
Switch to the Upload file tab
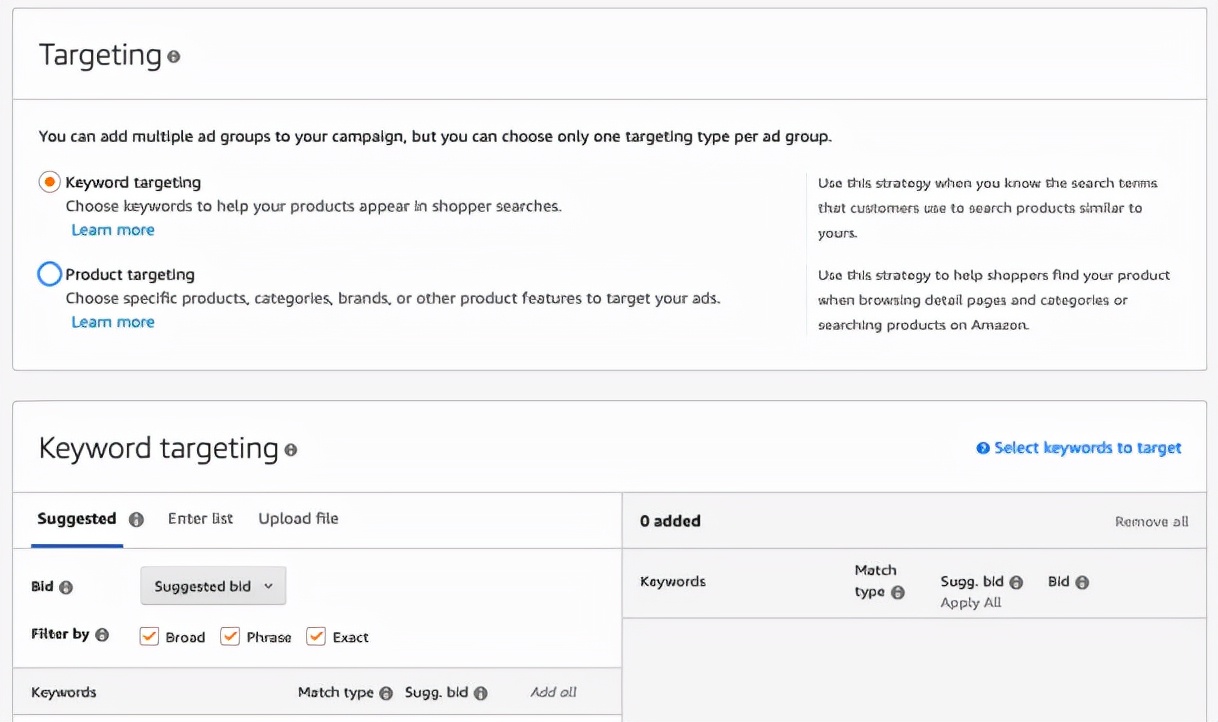point(298,518)
